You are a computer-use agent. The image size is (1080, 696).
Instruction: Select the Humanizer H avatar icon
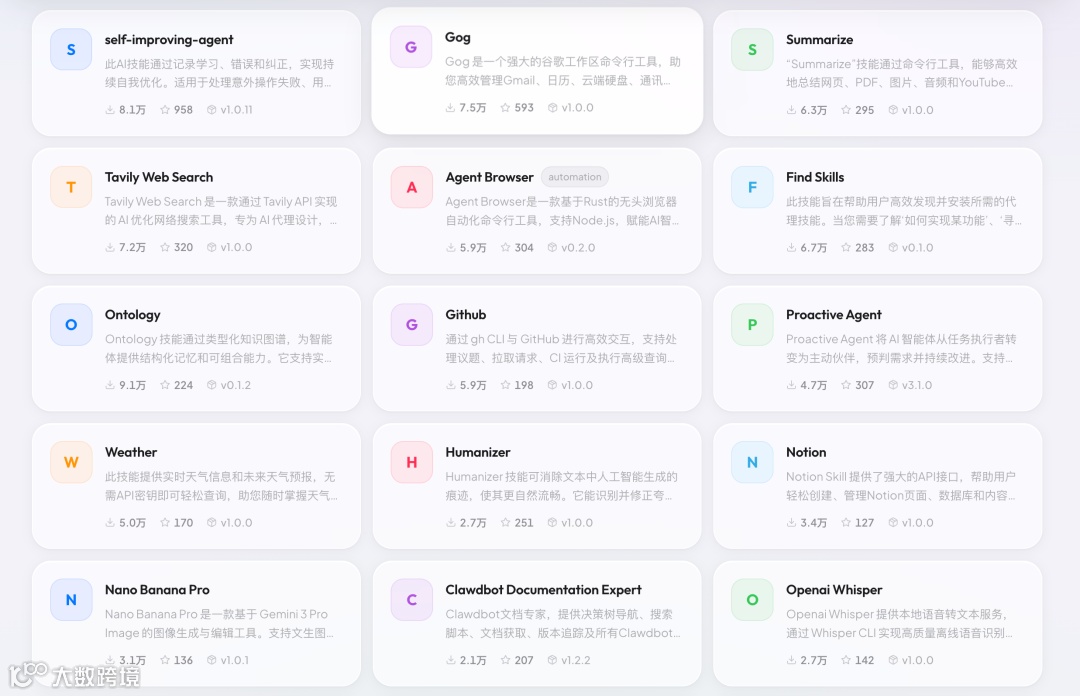[x=412, y=462]
